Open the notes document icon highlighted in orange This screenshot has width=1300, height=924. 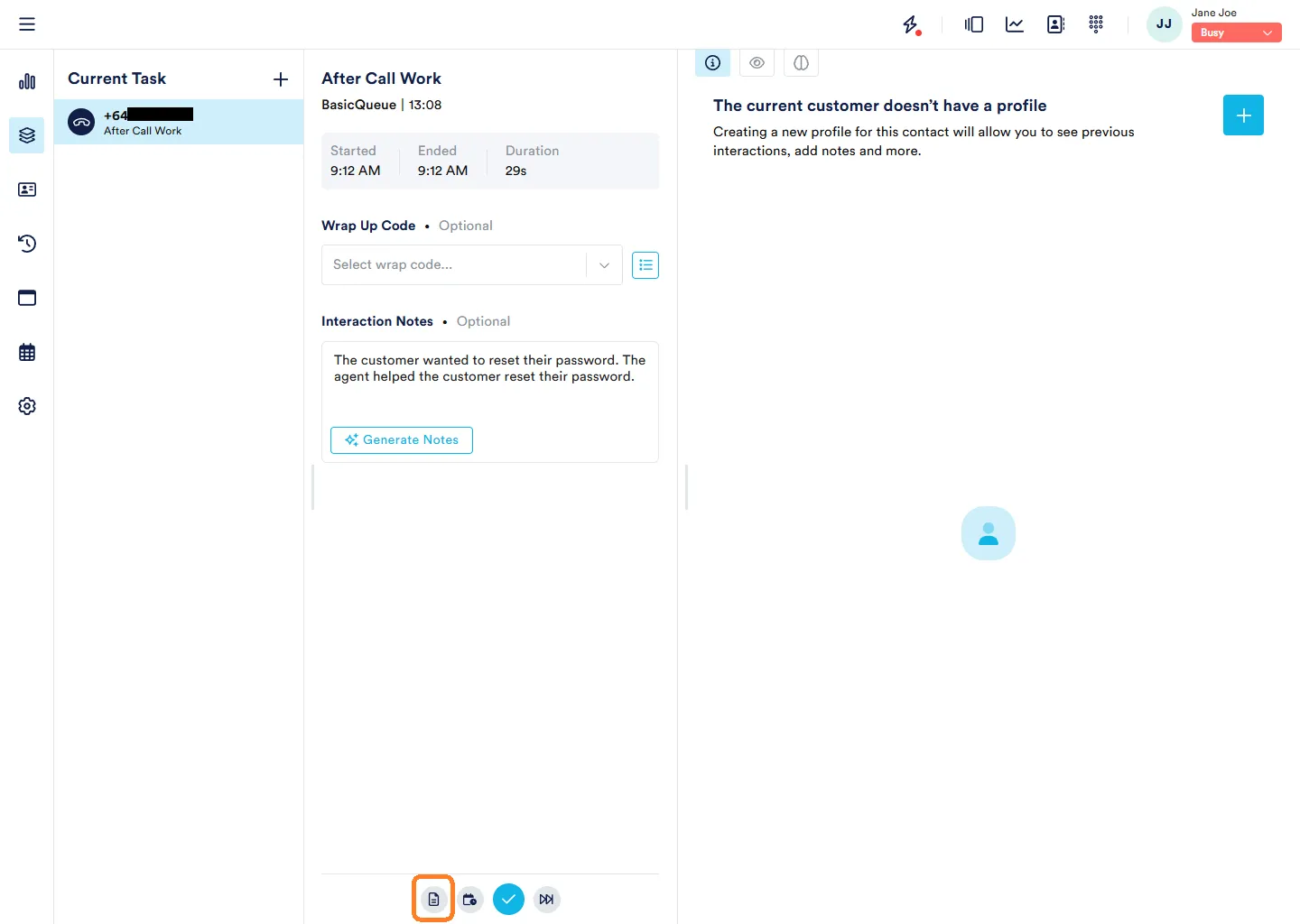(x=433, y=899)
